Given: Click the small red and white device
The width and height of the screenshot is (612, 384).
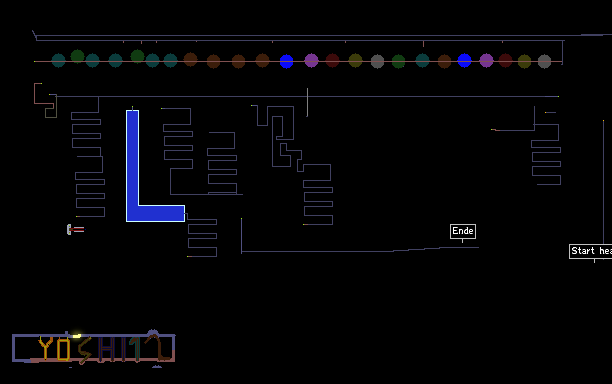Looking at the screenshot, I should click(75, 229).
